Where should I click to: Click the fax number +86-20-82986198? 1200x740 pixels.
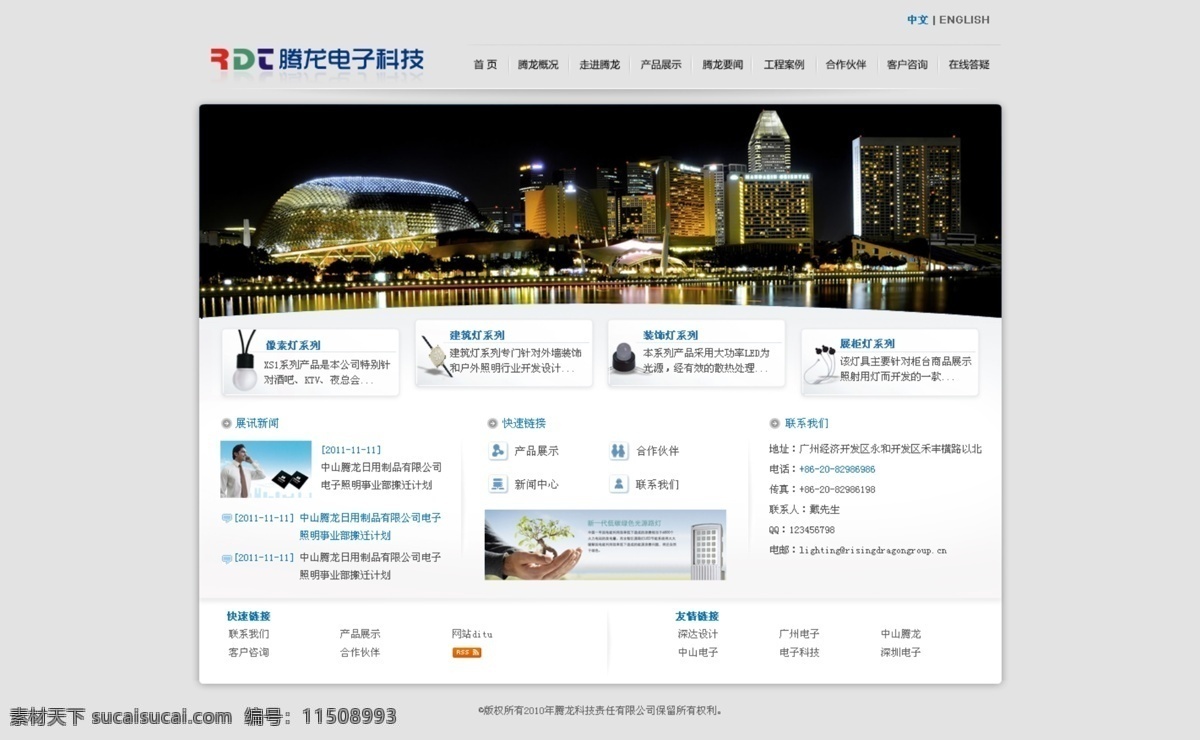coord(836,489)
